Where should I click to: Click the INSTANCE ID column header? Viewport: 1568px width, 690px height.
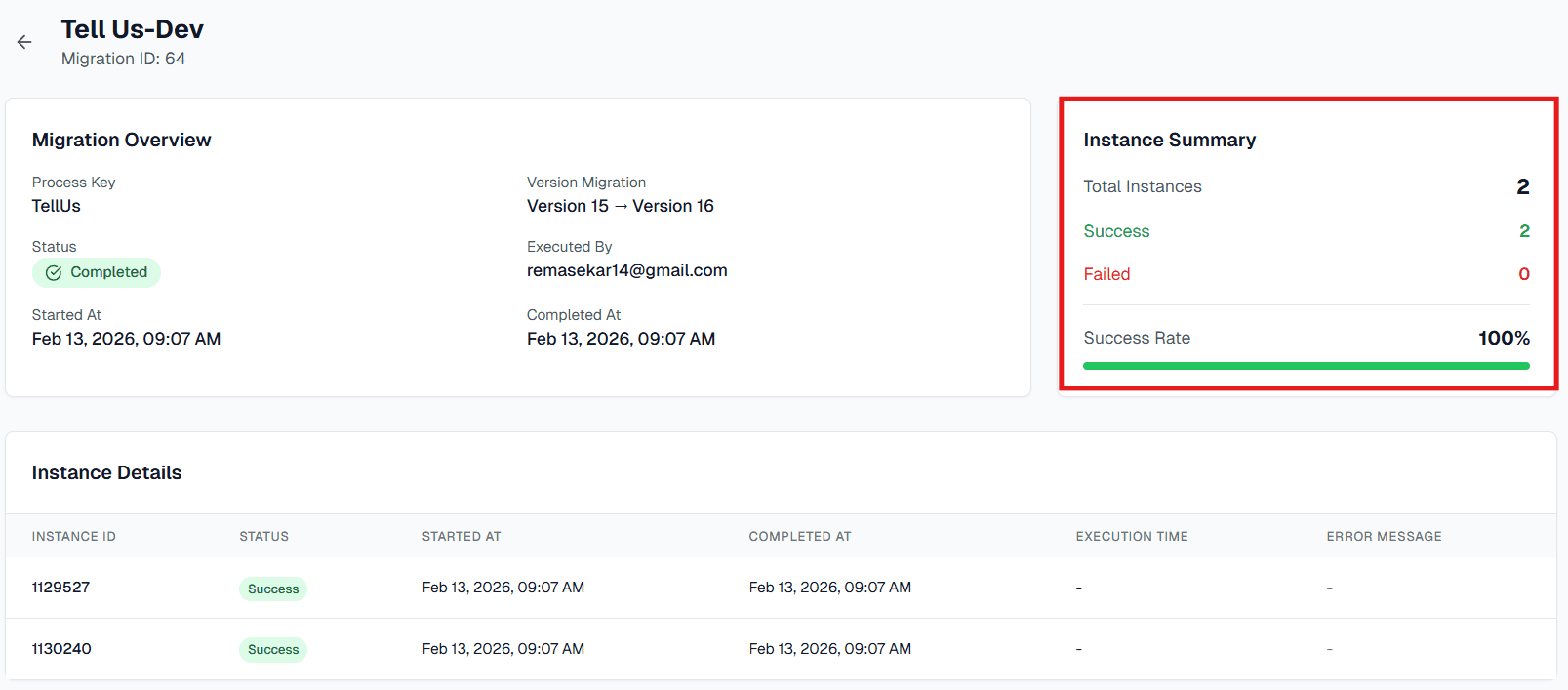click(x=74, y=537)
